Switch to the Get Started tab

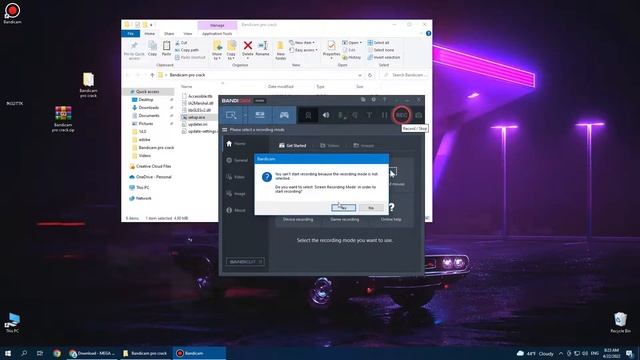(x=292, y=145)
